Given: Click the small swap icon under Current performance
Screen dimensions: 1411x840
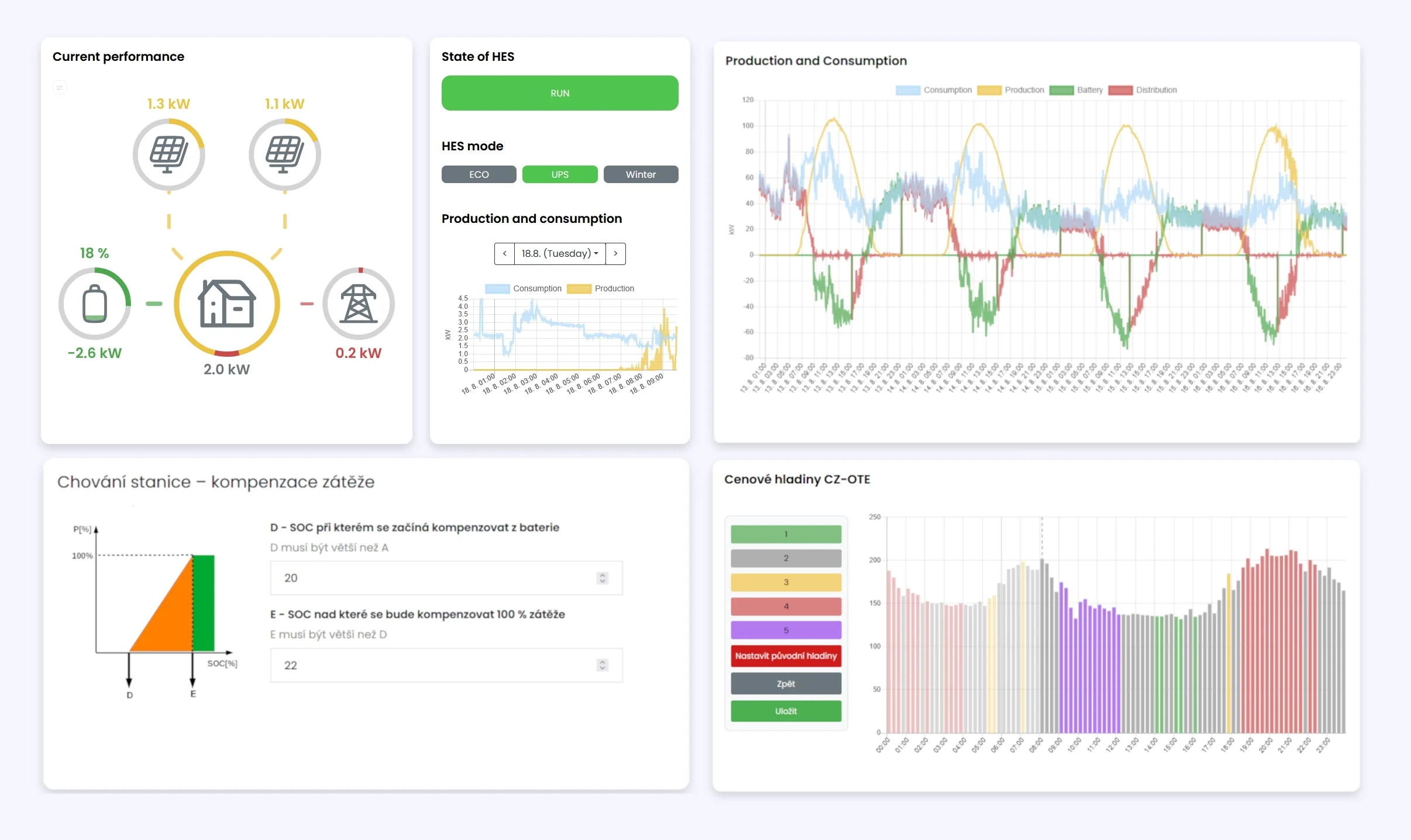Looking at the screenshot, I should (60, 88).
